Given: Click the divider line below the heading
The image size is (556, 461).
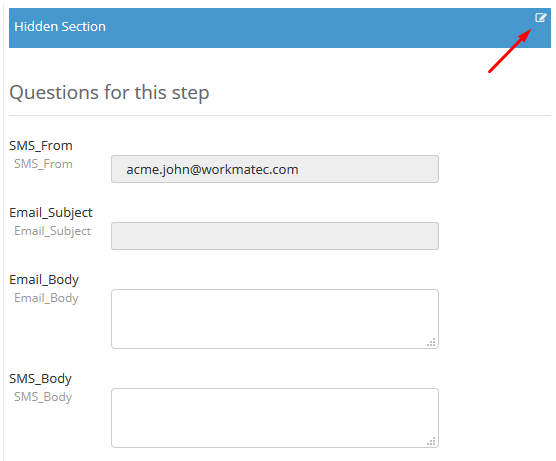Looking at the screenshot, I should [x=280, y=115].
